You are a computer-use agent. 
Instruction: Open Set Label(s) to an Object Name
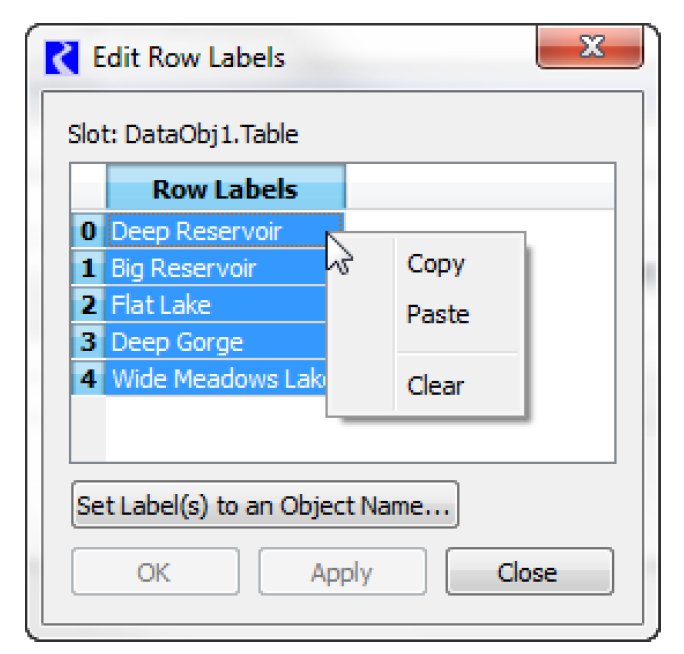click(x=264, y=506)
